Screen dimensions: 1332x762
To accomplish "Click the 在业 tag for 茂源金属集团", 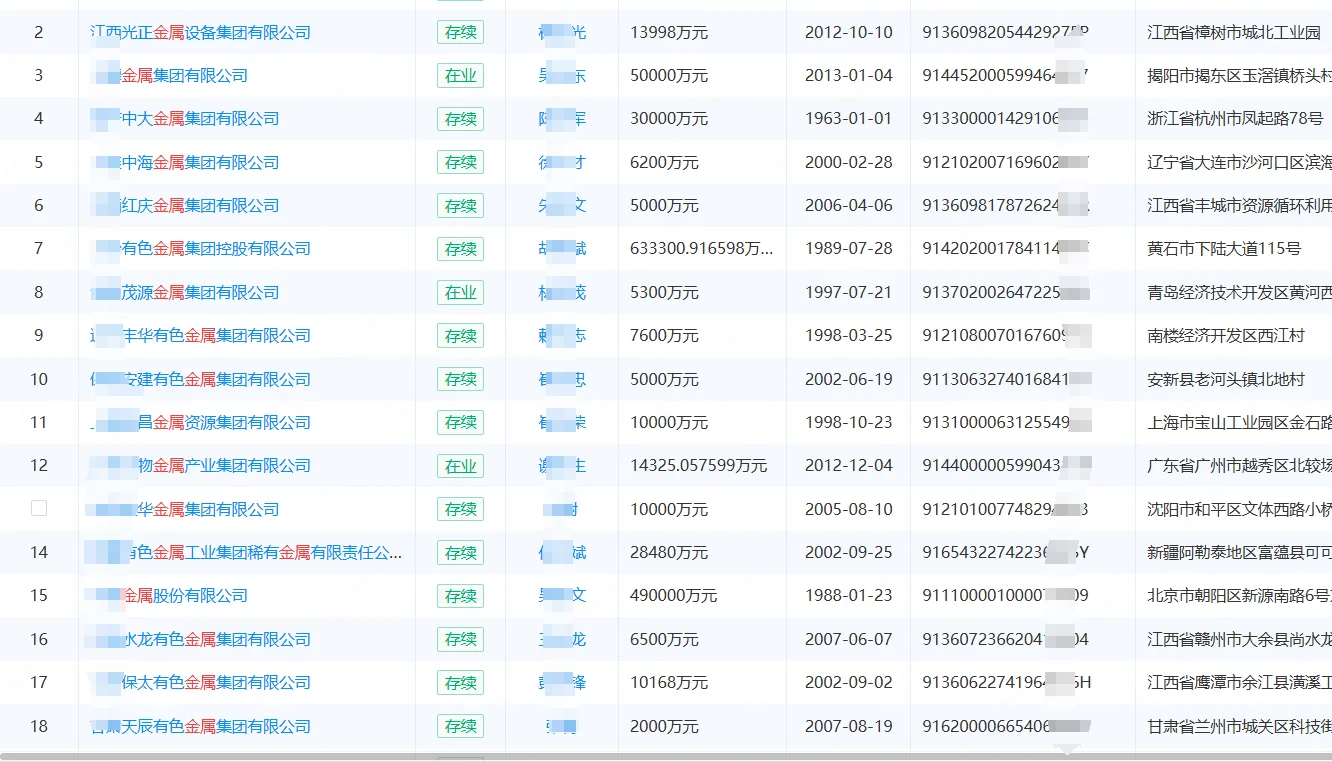I will coord(460,292).
